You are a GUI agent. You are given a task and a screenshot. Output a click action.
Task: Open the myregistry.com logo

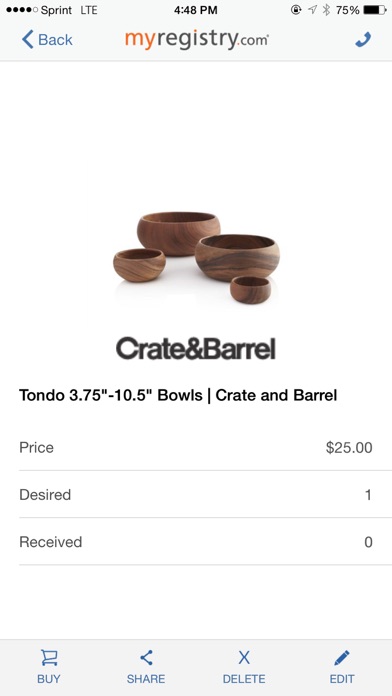click(x=197, y=40)
